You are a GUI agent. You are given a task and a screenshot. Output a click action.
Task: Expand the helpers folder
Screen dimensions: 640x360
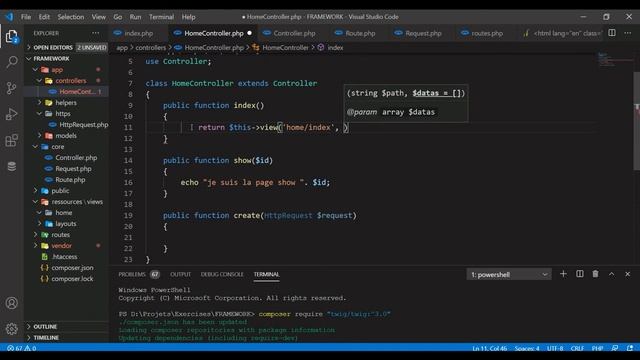pos(67,102)
